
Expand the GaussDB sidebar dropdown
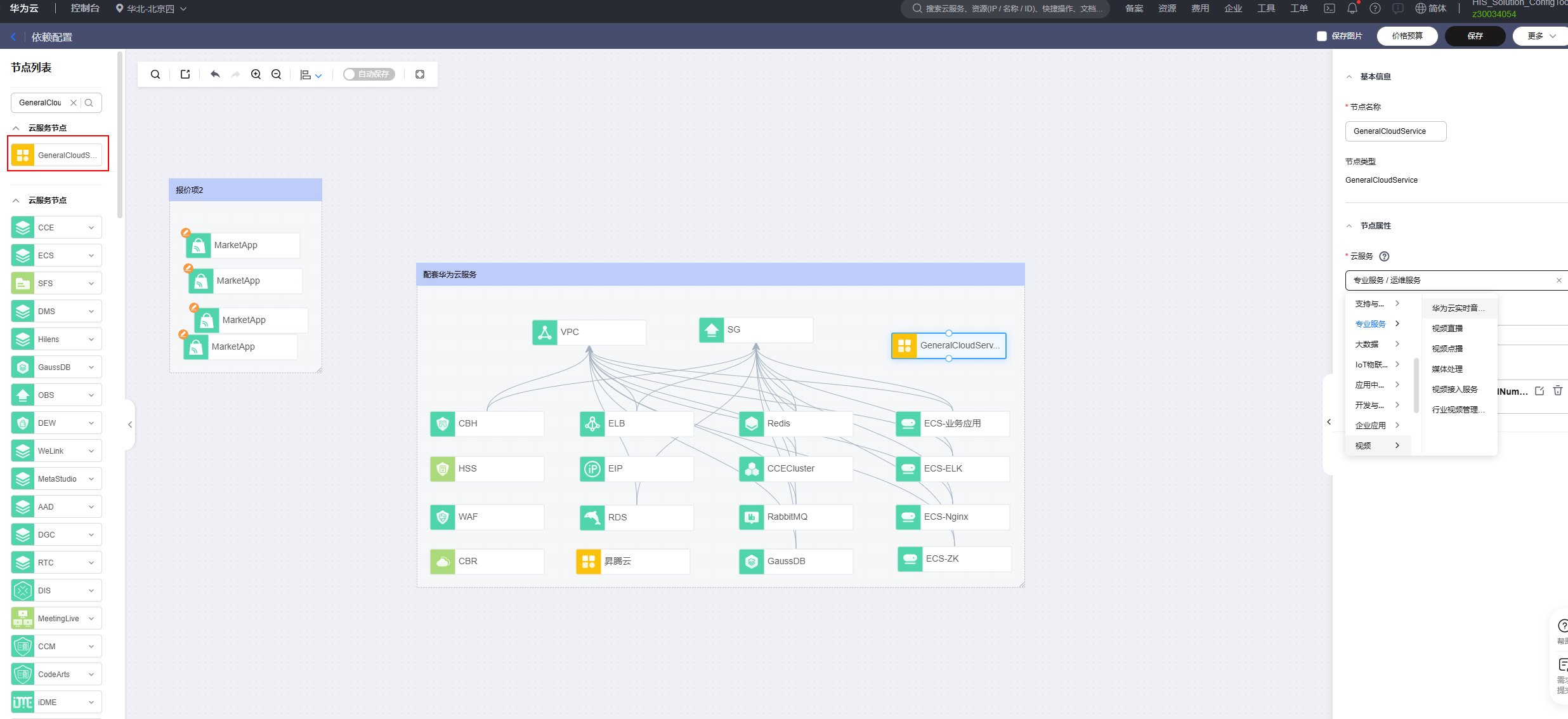tap(91, 367)
